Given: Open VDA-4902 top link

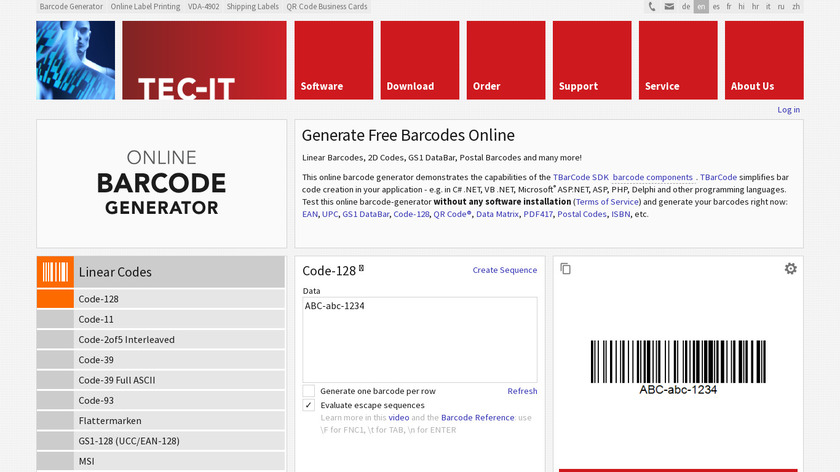Looking at the screenshot, I should pyautogui.click(x=203, y=6).
